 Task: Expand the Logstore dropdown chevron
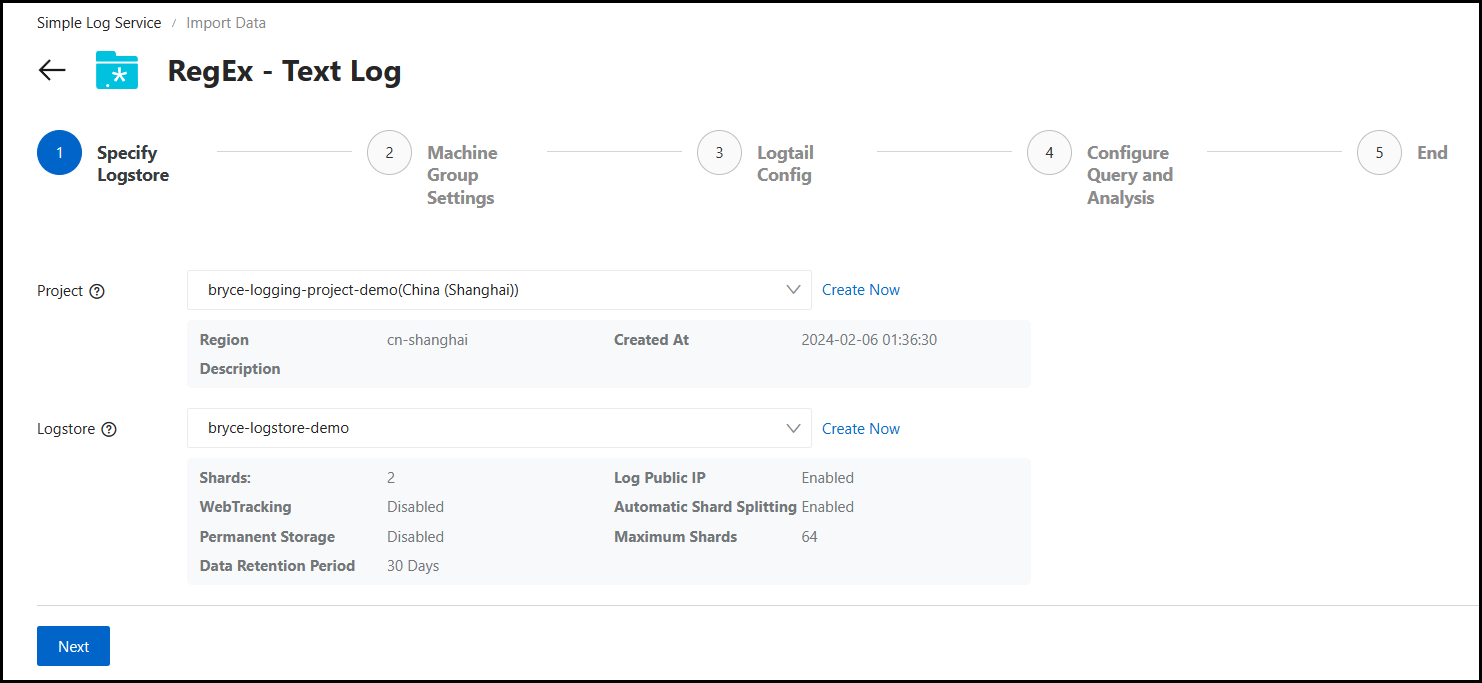click(793, 428)
